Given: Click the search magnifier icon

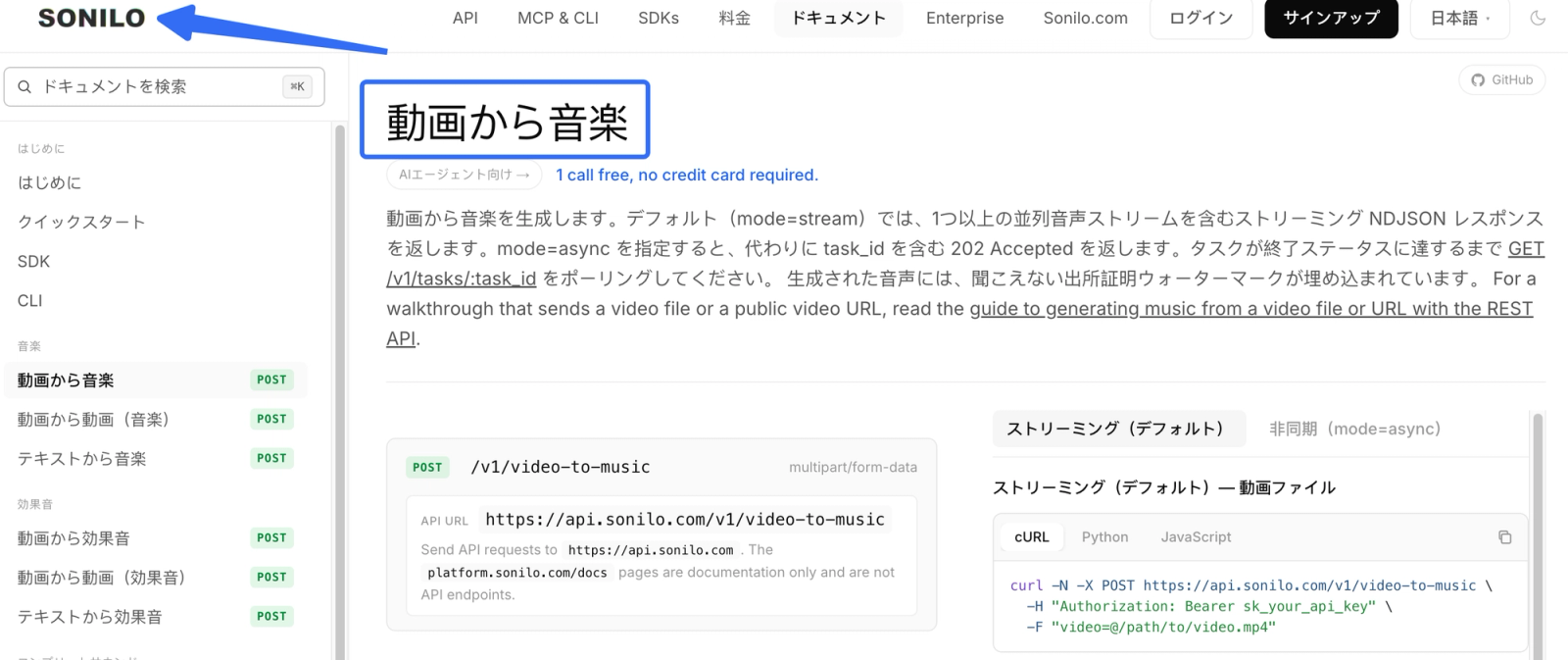Looking at the screenshot, I should point(24,86).
